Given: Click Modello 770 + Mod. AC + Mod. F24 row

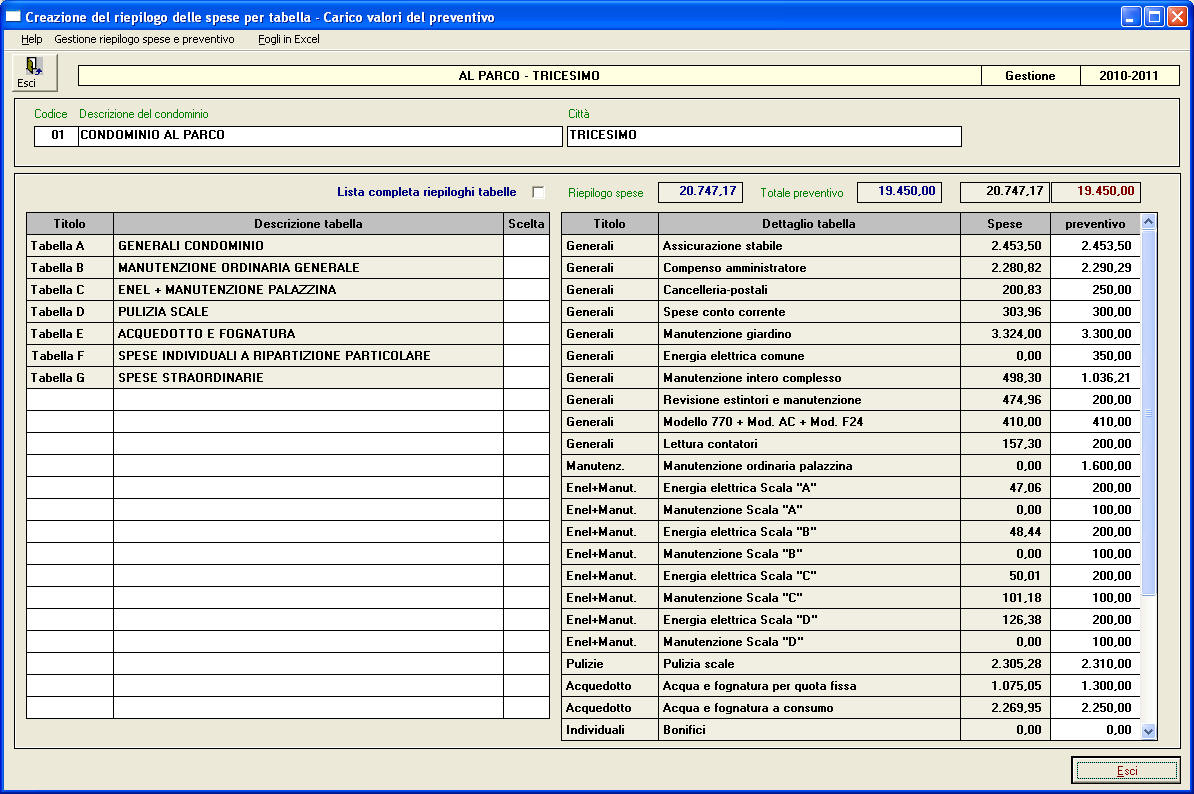Looking at the screenshot, I should coord(851,422).
